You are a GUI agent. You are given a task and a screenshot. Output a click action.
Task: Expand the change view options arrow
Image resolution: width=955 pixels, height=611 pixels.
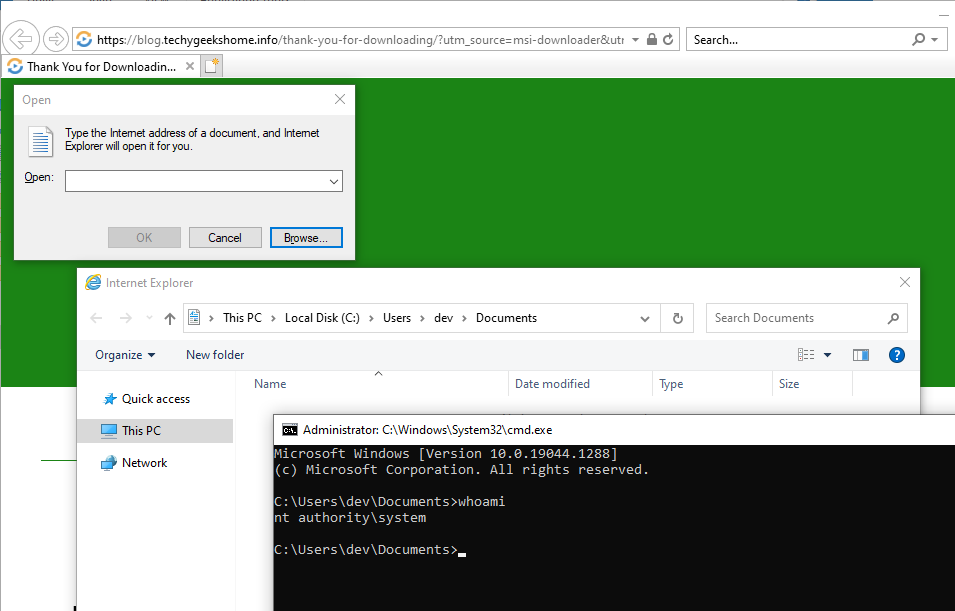pyautogui.click(x=828, y=355)
